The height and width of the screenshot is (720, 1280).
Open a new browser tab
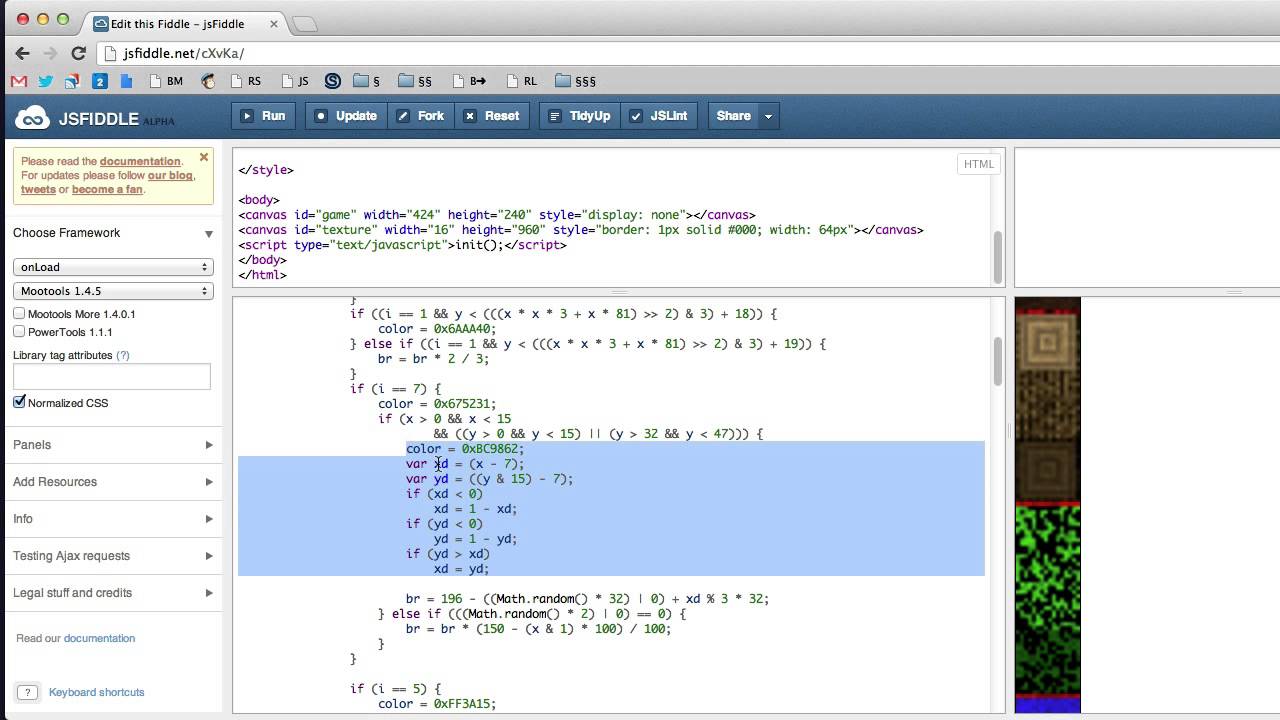(305, 24)
